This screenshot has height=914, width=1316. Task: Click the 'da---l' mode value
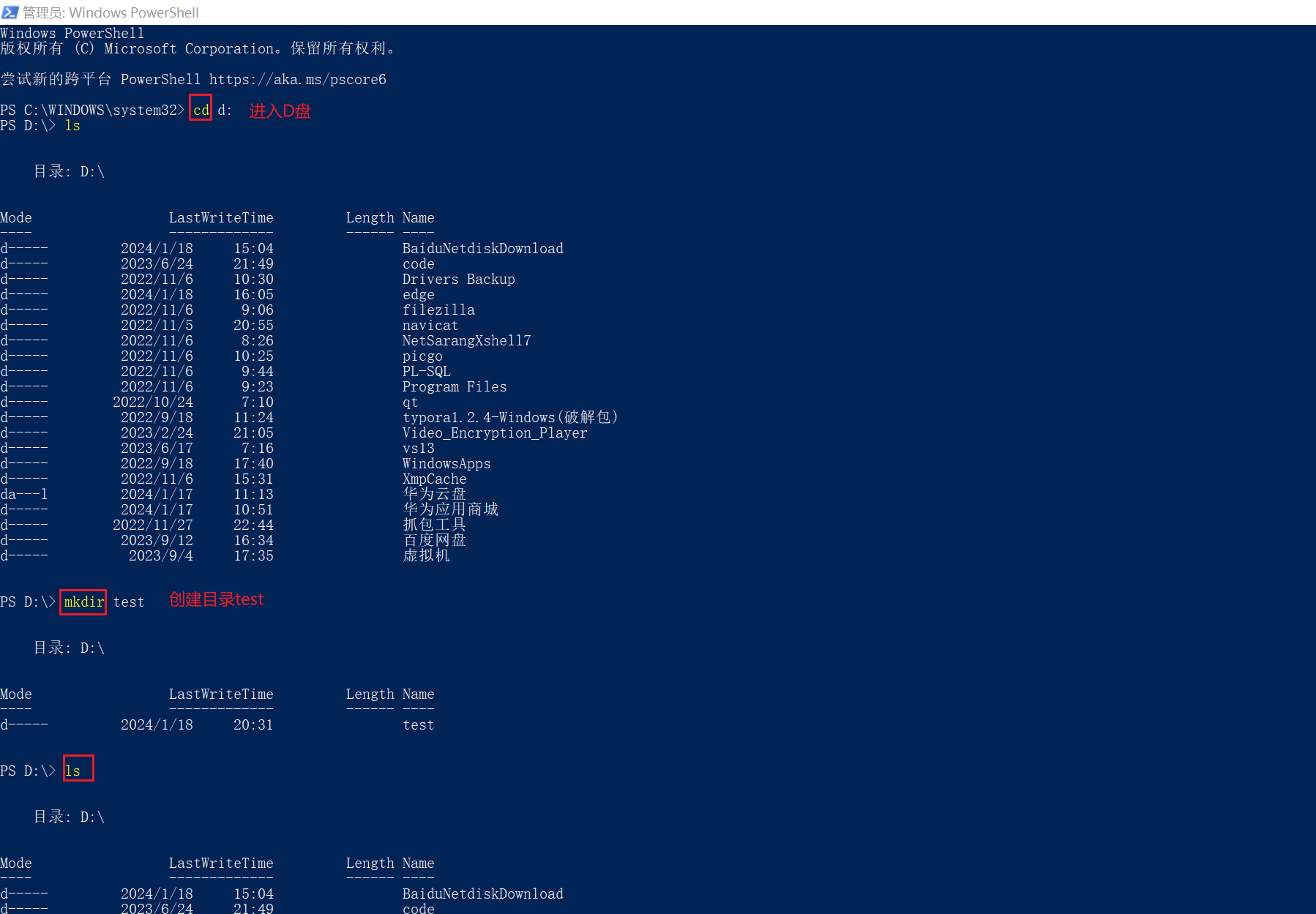tap(24, 494)
